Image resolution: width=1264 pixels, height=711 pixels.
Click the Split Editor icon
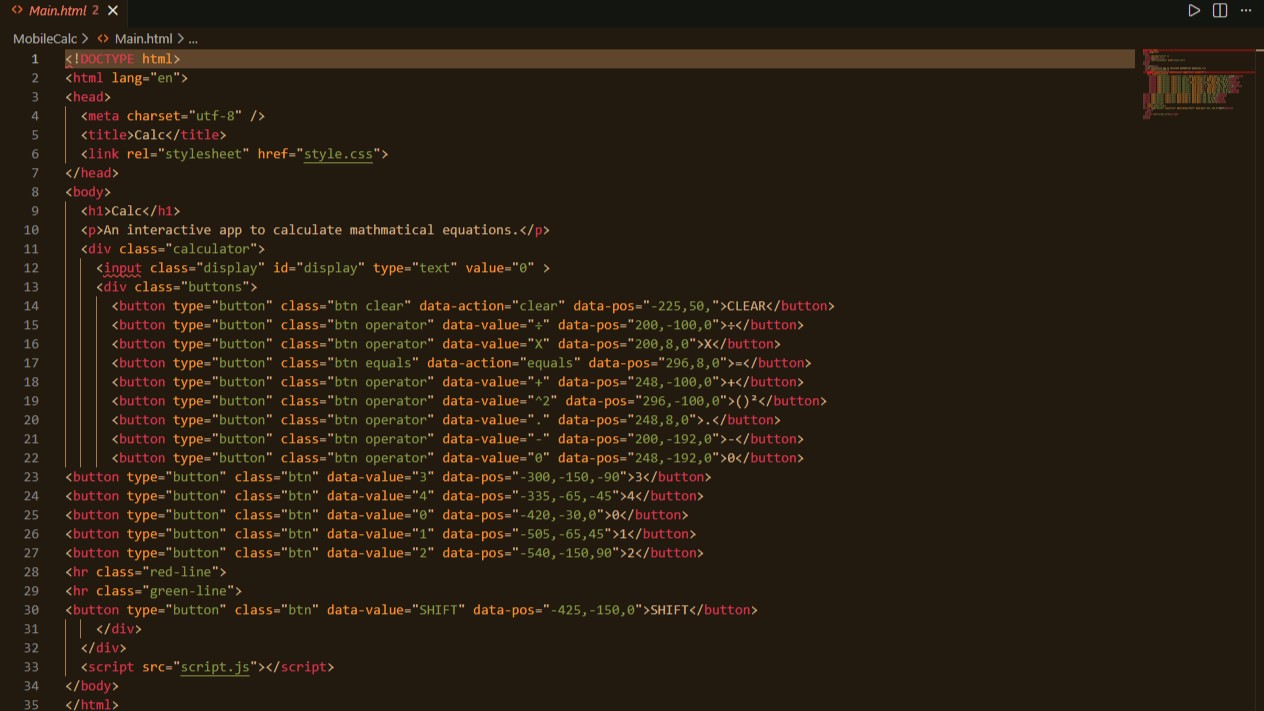coord(1220,10)
